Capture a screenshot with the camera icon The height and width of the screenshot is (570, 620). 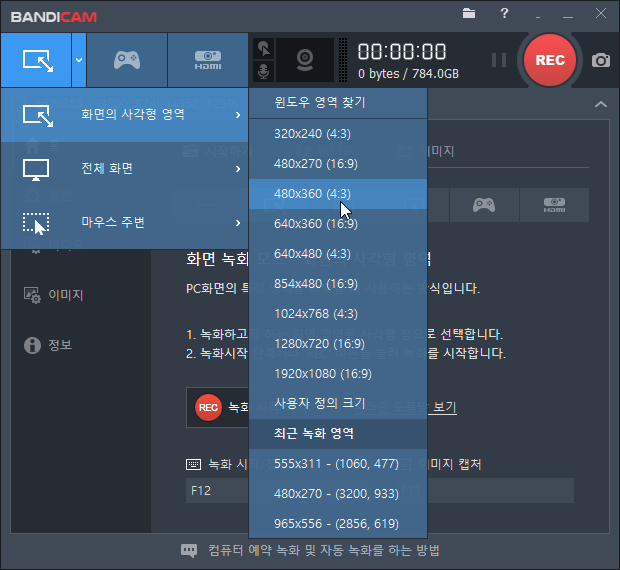(x=601, y=60)
